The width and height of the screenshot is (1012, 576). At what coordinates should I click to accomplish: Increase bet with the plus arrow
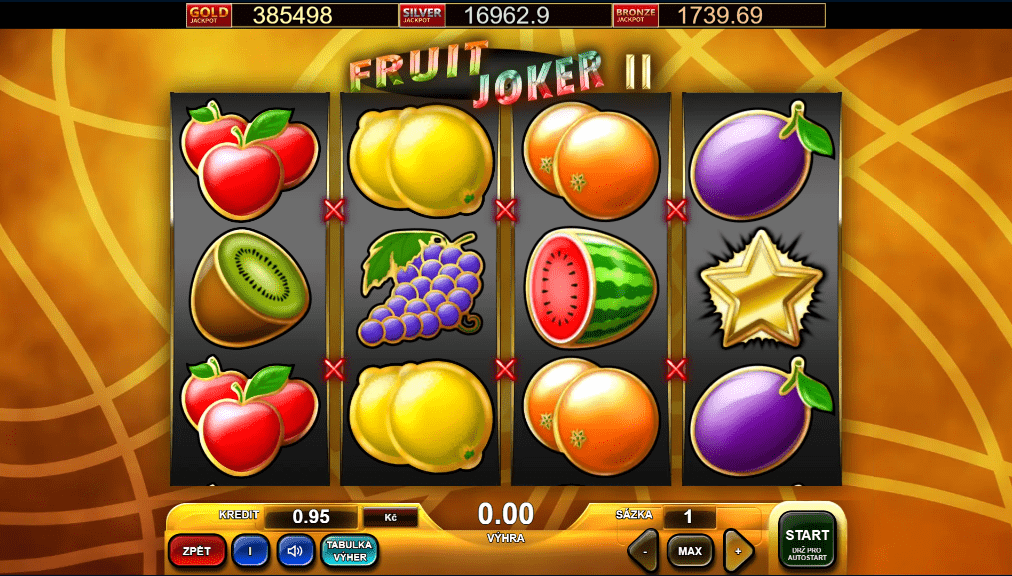click(738, 551)
